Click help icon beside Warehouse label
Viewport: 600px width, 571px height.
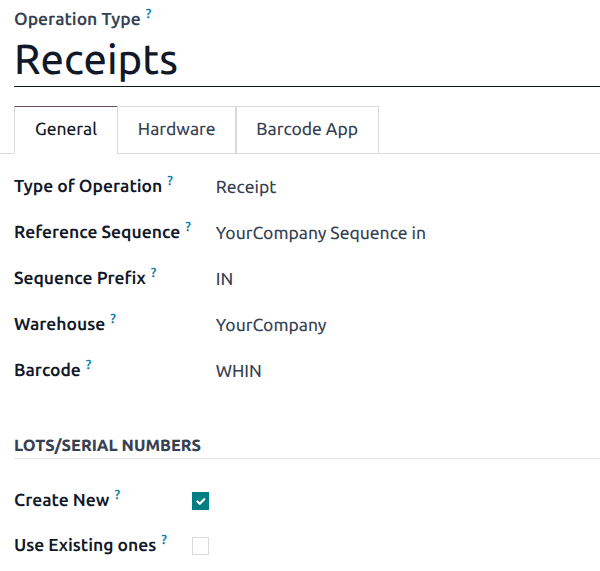point(113,319)
